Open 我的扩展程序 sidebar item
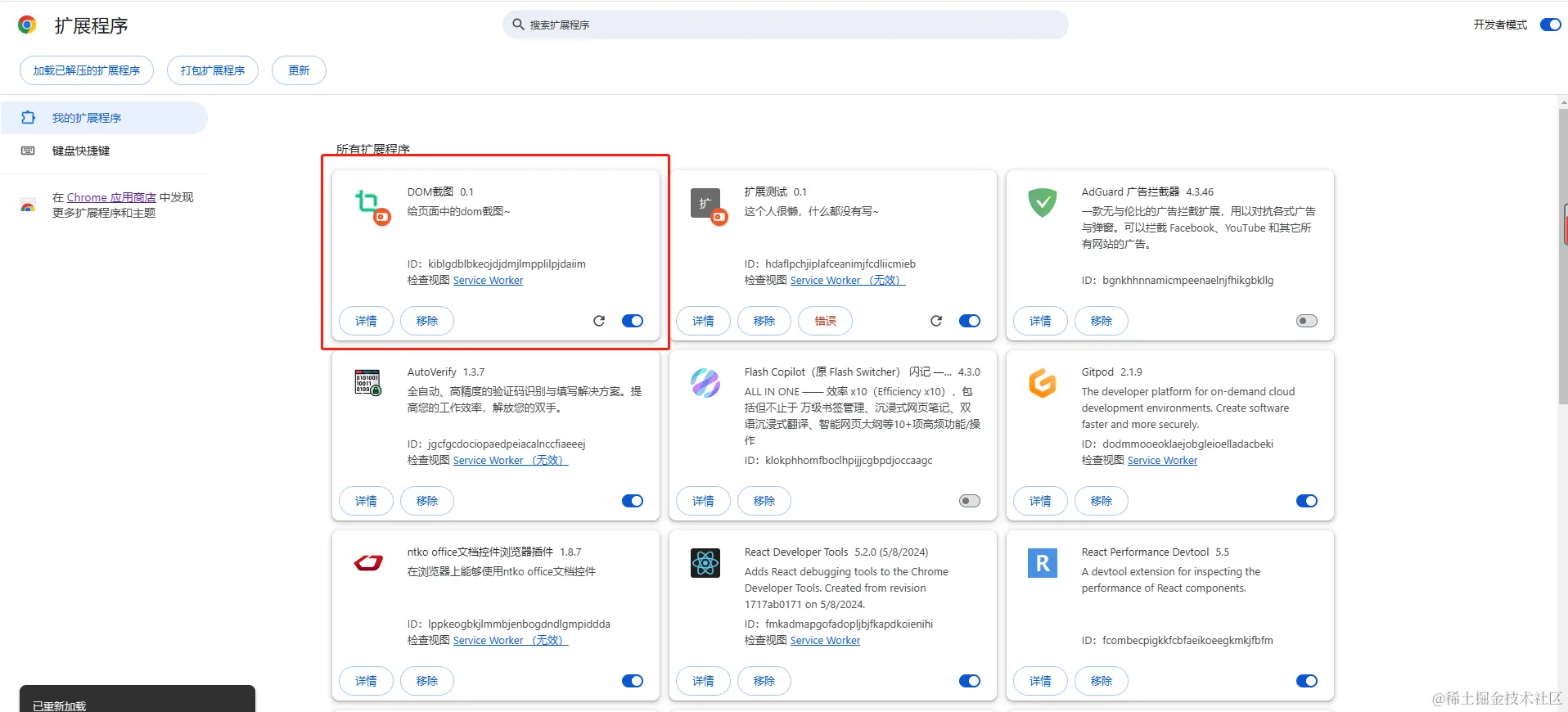Screen dimensions: 1568x712 tap(104, 118)
